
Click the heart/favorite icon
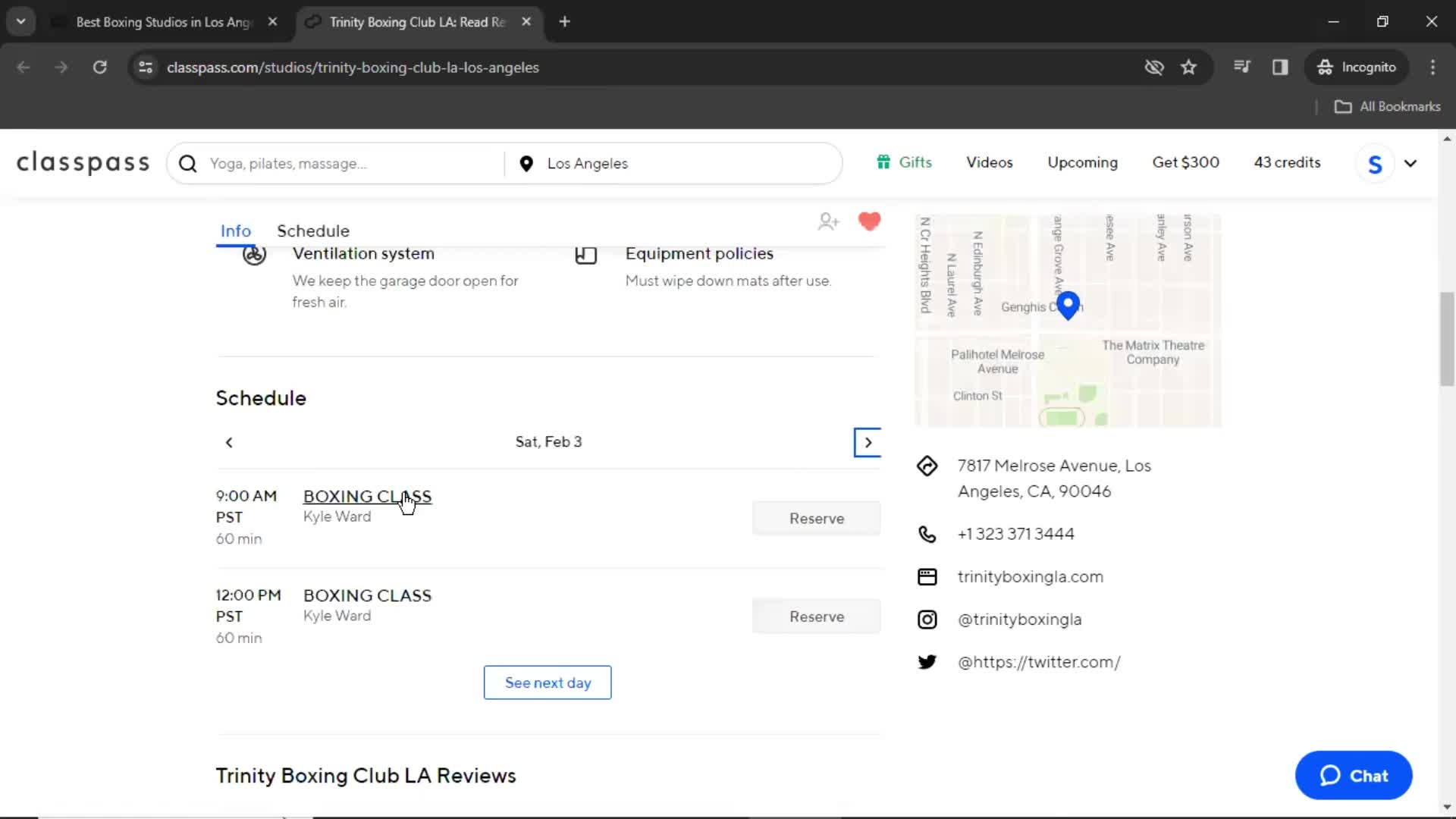870,221
